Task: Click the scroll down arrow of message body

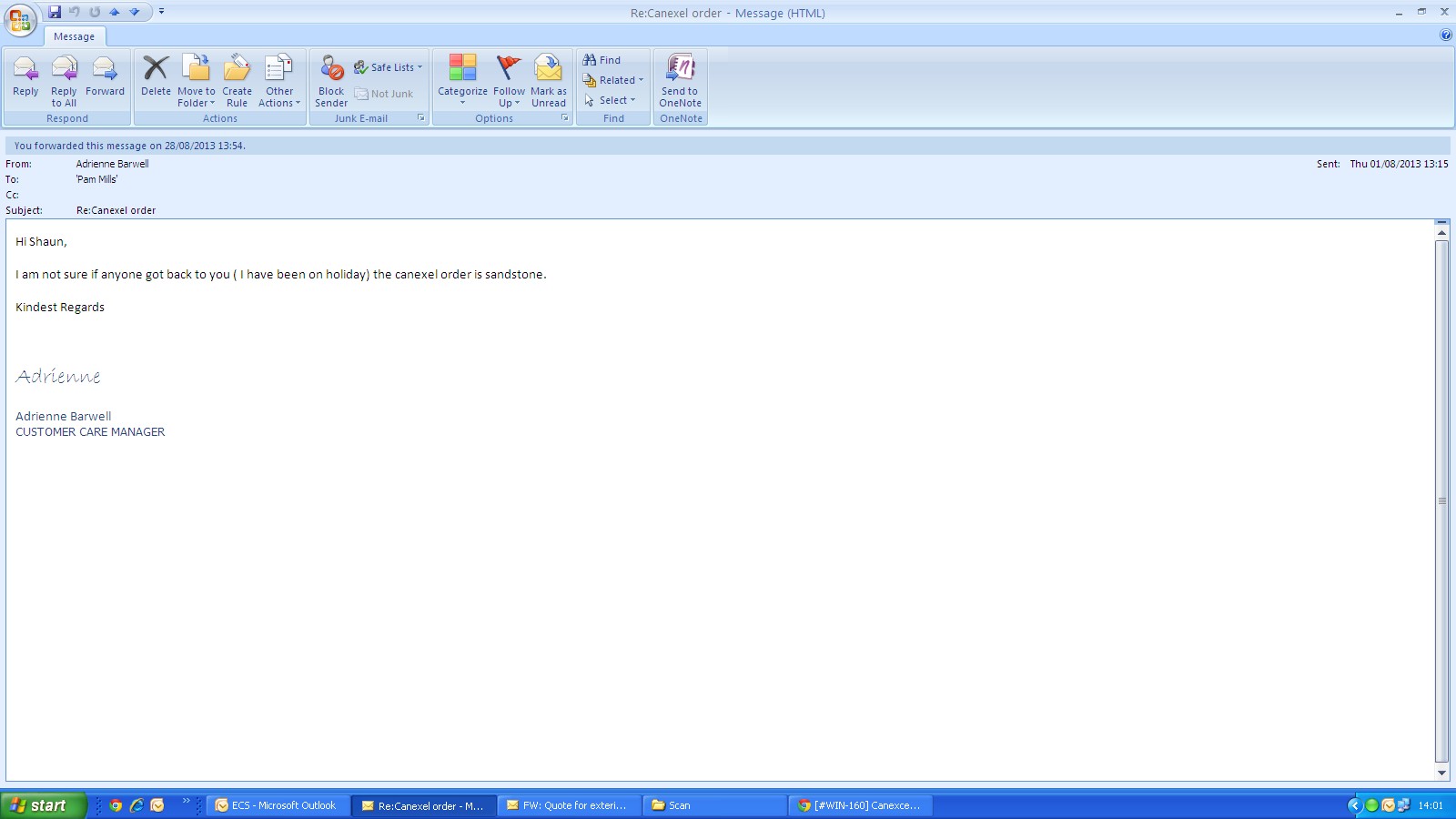Action: (1441, 773)
